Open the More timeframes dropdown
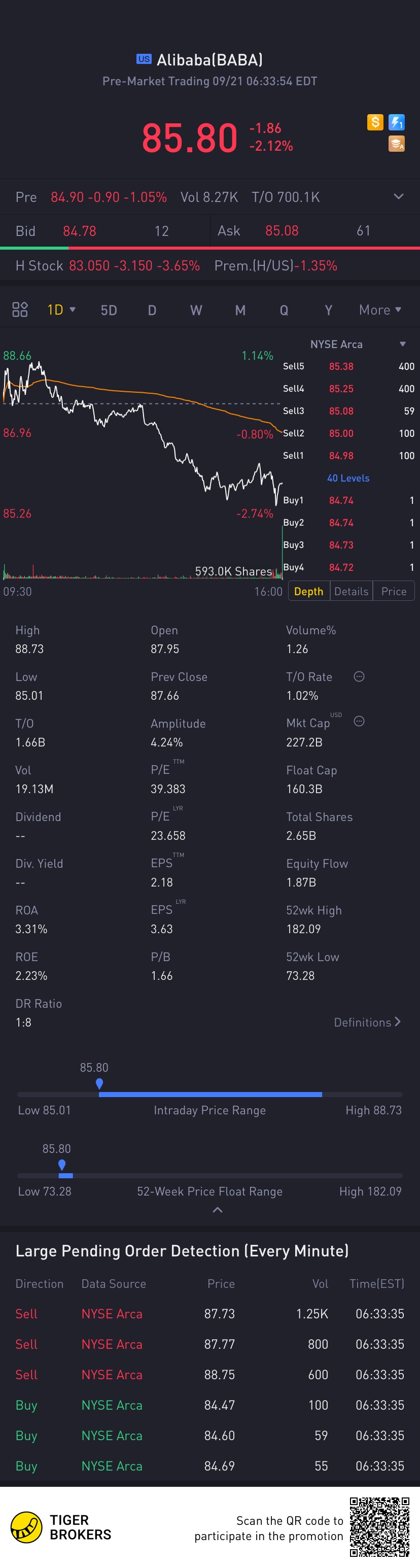This screenshot has height=1568, width=420. (x=380, y=310)
